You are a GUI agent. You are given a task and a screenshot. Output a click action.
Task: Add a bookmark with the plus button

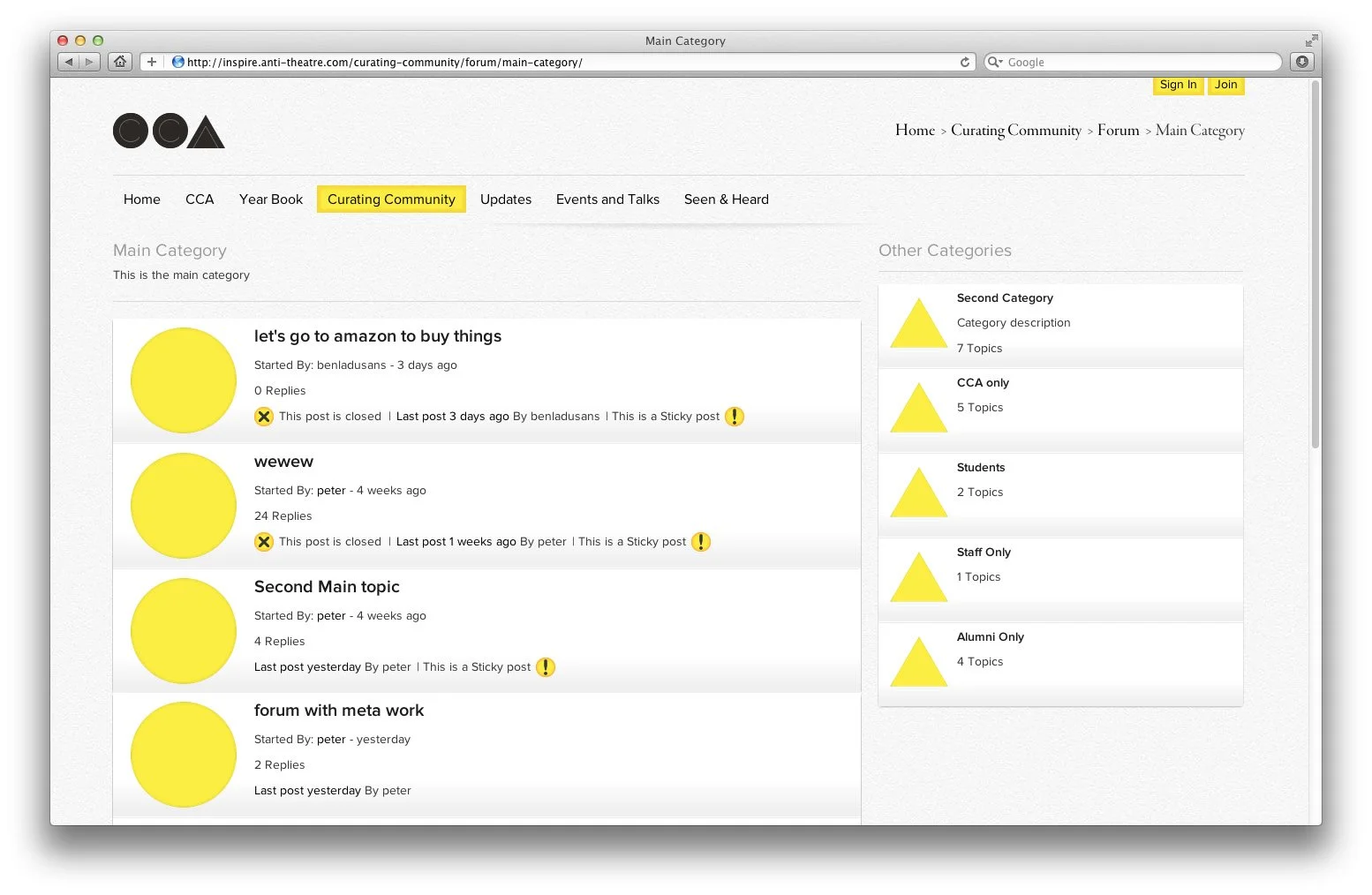(x=152, y=62)
